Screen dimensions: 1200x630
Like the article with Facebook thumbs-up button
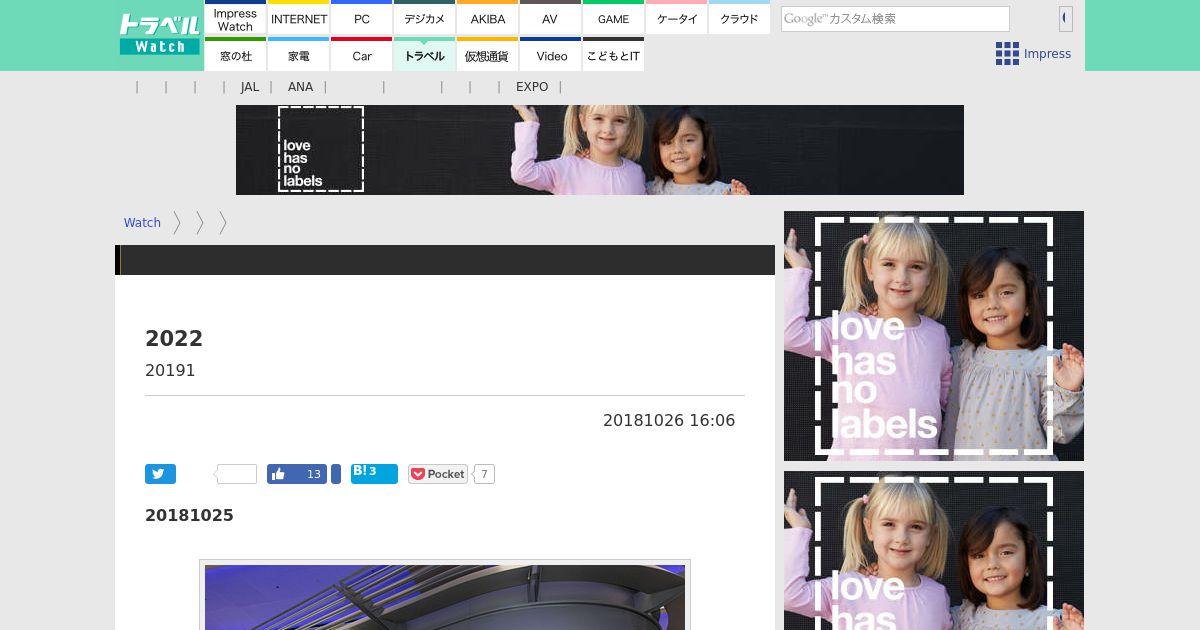[x=297, y=474]
